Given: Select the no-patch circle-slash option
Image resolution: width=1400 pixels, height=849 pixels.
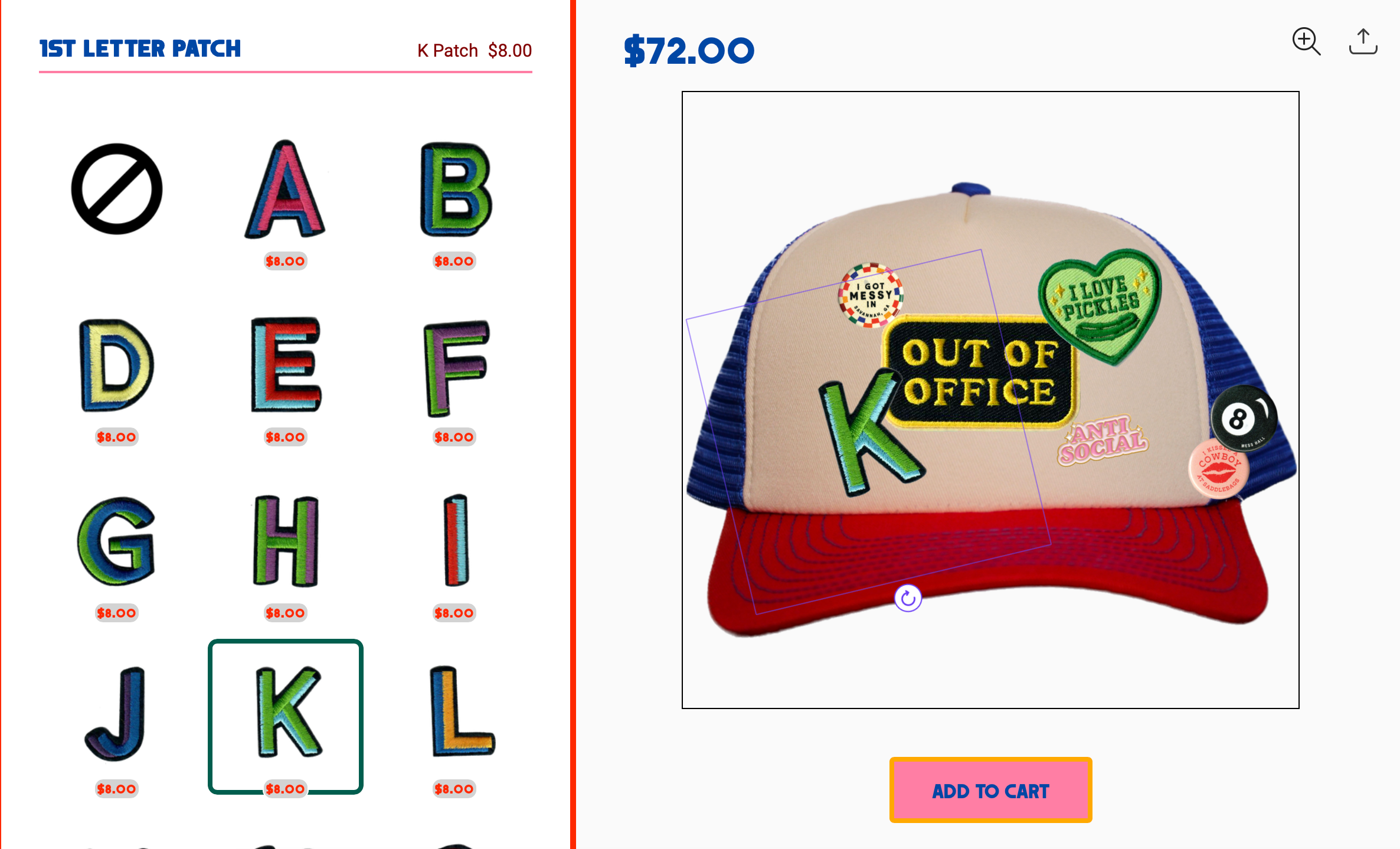Looking at the screenshot, I should tap(117, 189).
